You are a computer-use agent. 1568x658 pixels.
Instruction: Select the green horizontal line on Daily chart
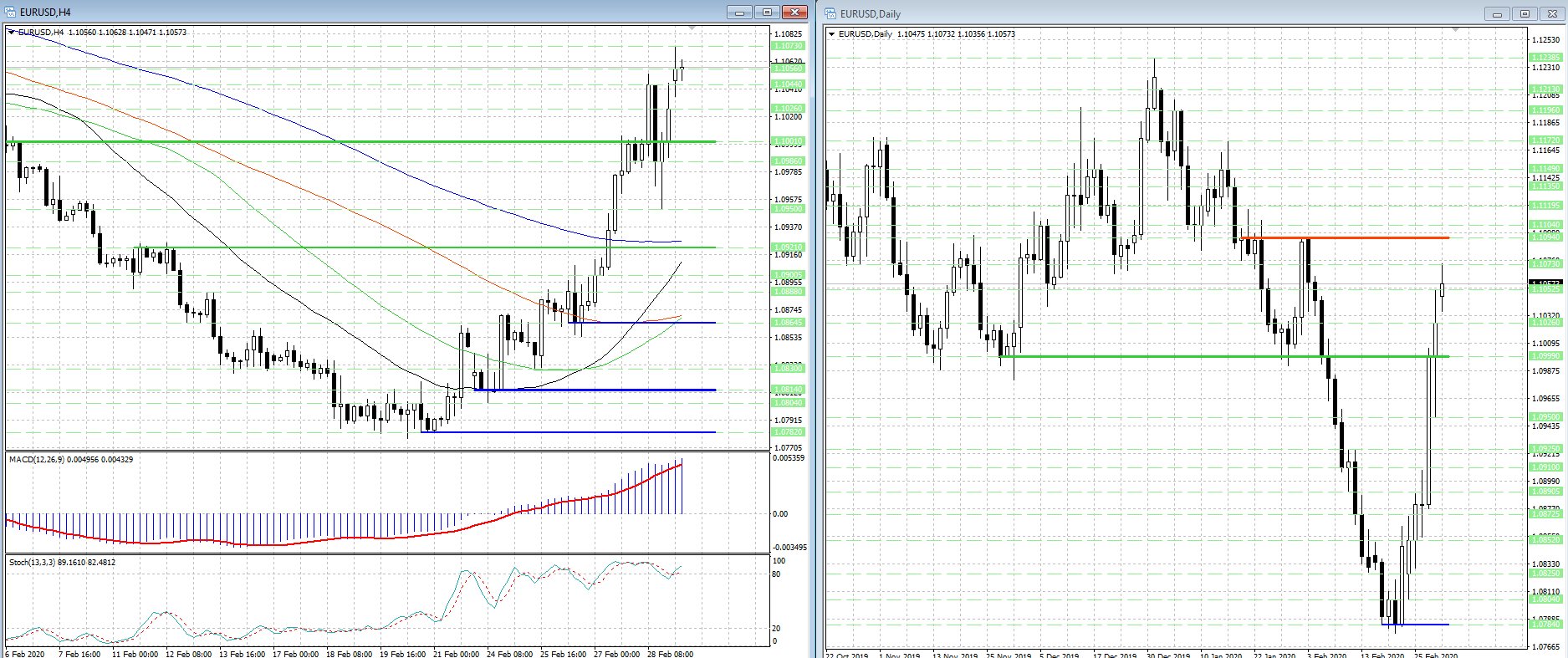pos(1224,357)
